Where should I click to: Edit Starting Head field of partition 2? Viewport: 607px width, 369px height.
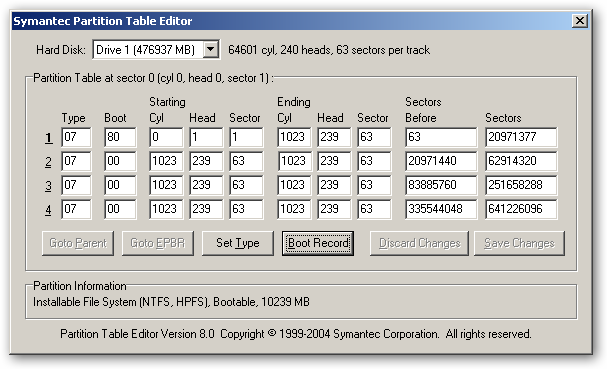click(x=206, y=161)
